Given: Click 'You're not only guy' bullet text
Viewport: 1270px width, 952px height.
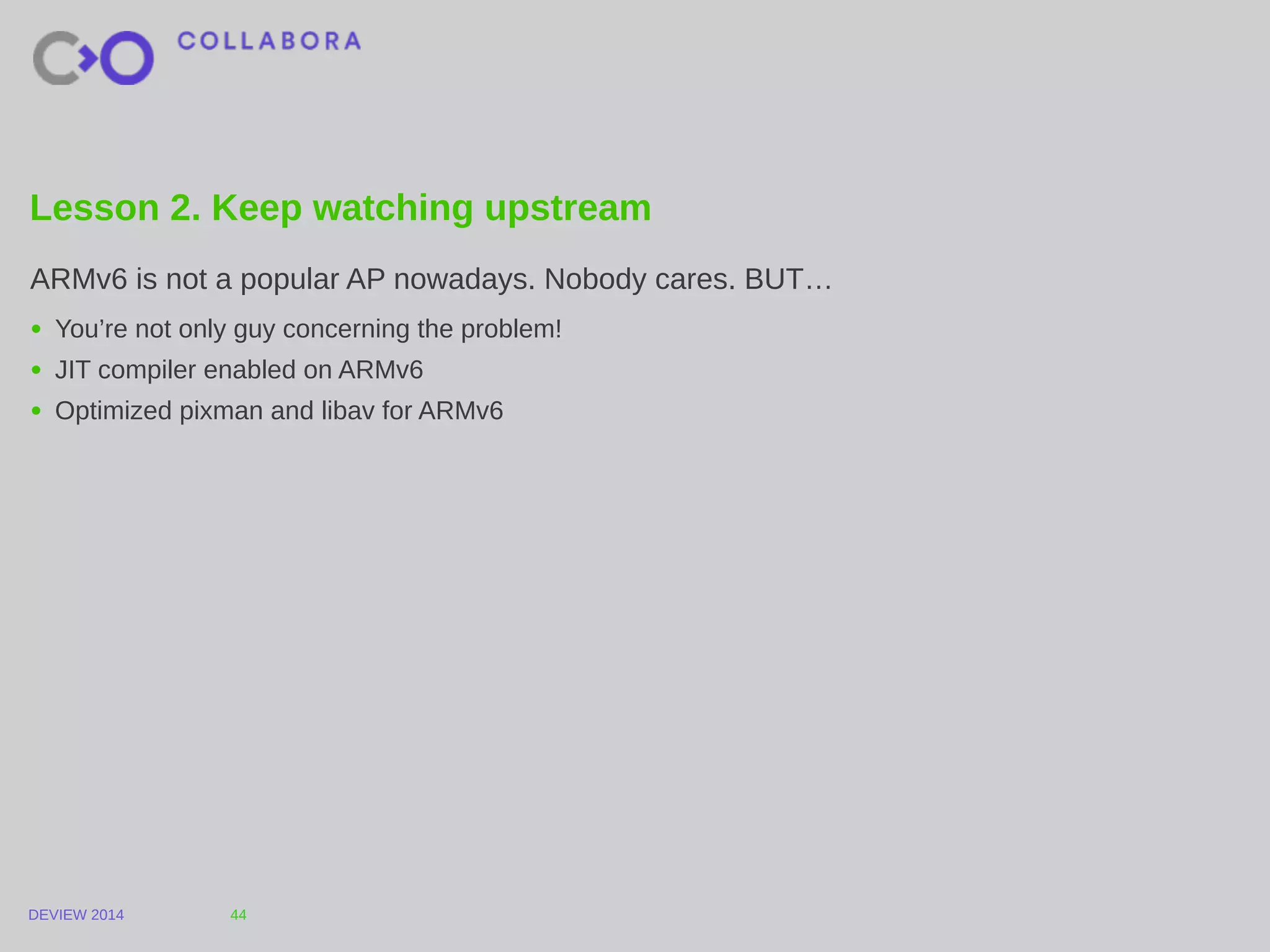Looking at the screenshot, I should [x=308, y=329].
